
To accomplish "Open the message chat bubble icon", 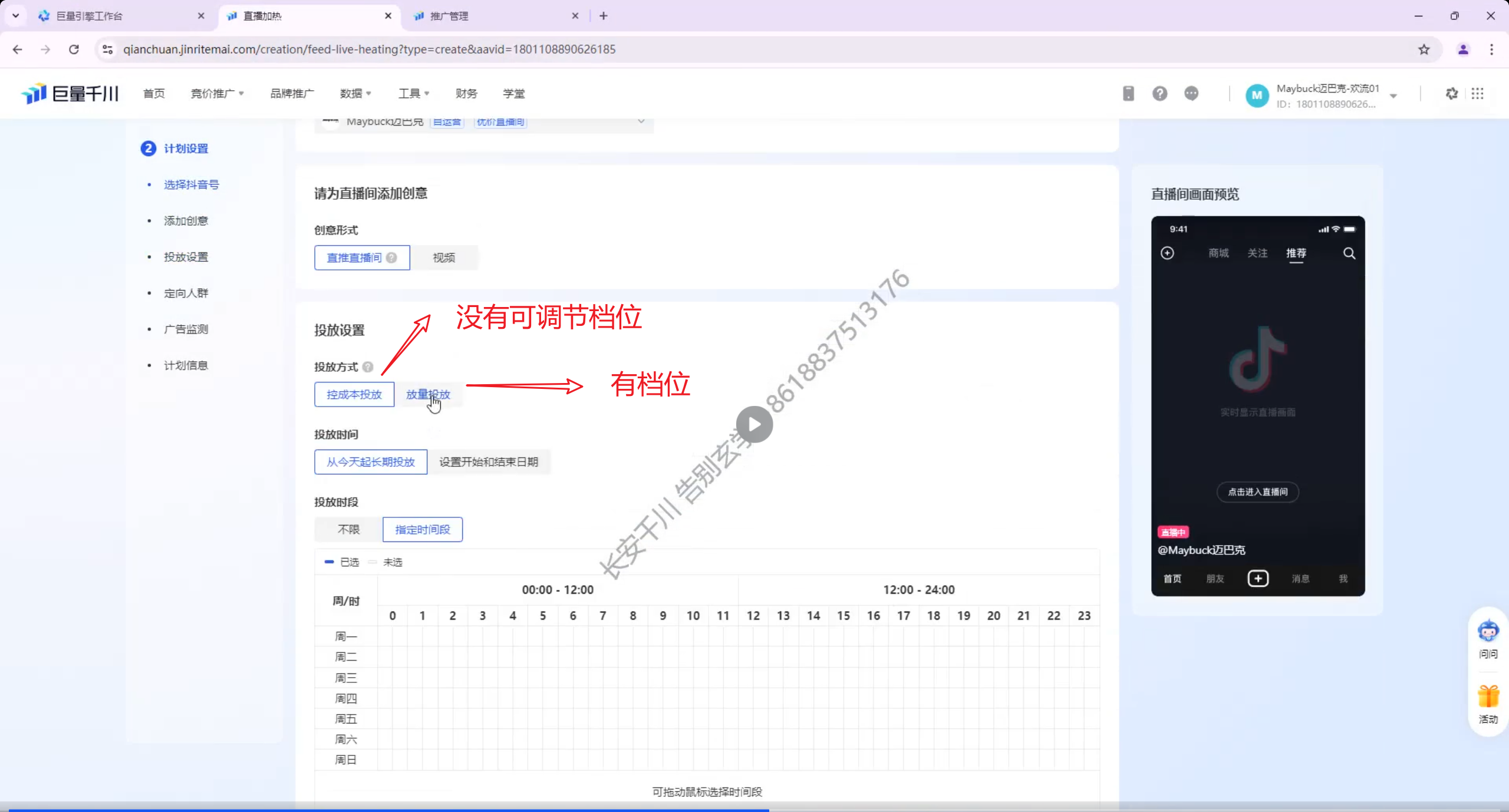I will pyautogui.click(x=1191, y=94).
